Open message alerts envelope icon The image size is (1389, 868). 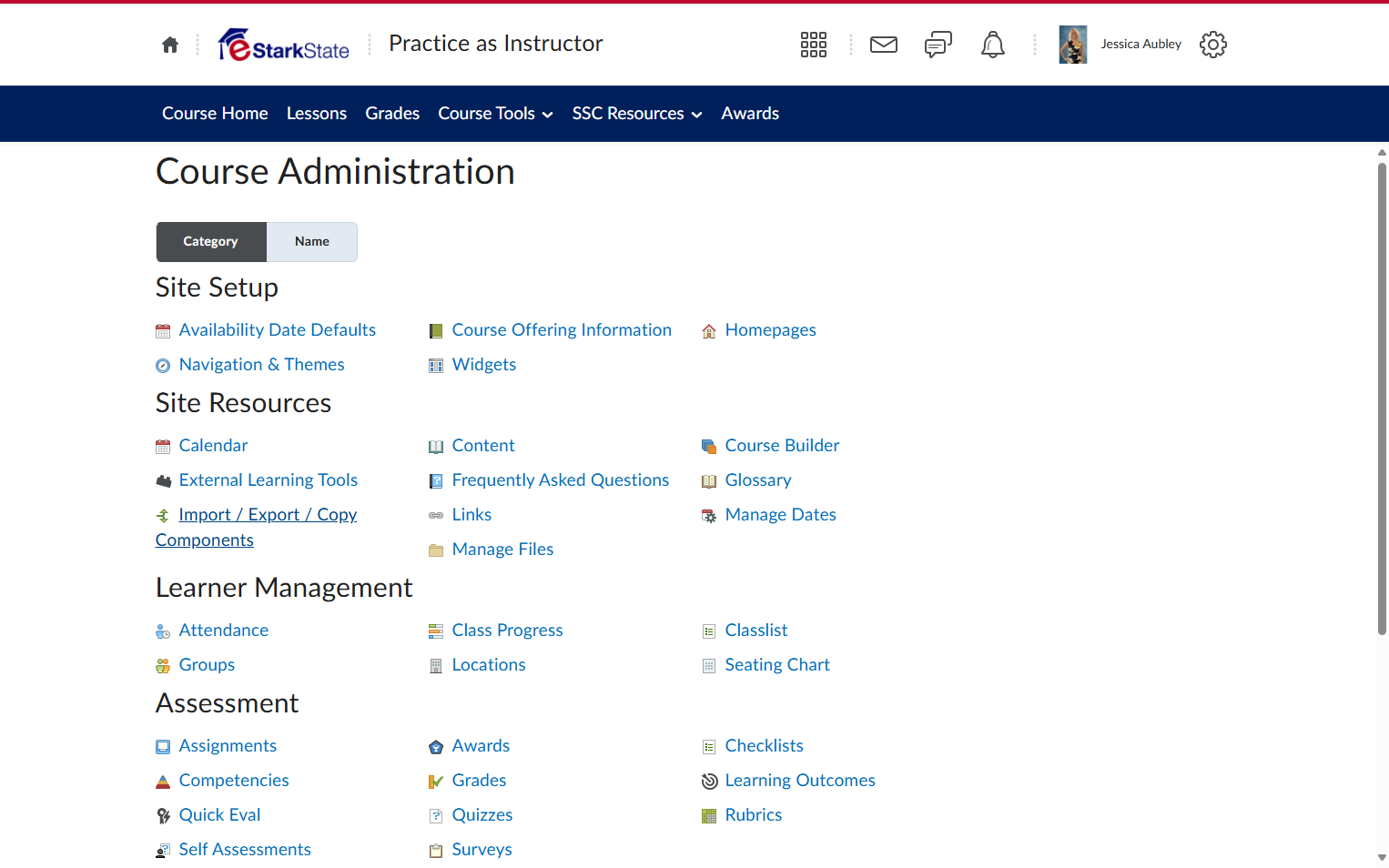(x=884, y=45)
